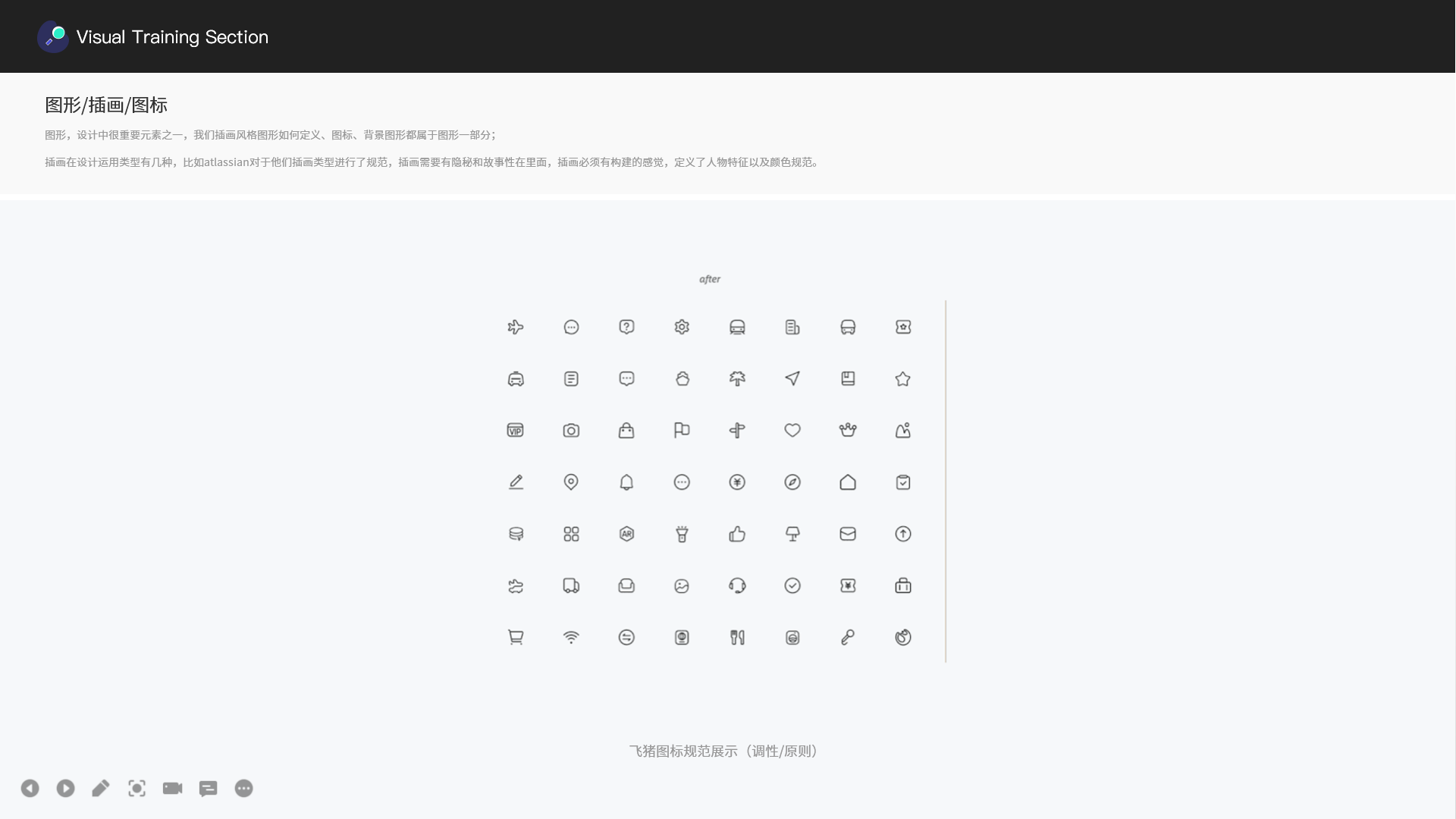1456x819 pixels.
Task: Click the thumbs-up icon
Action: click(737, 534)
